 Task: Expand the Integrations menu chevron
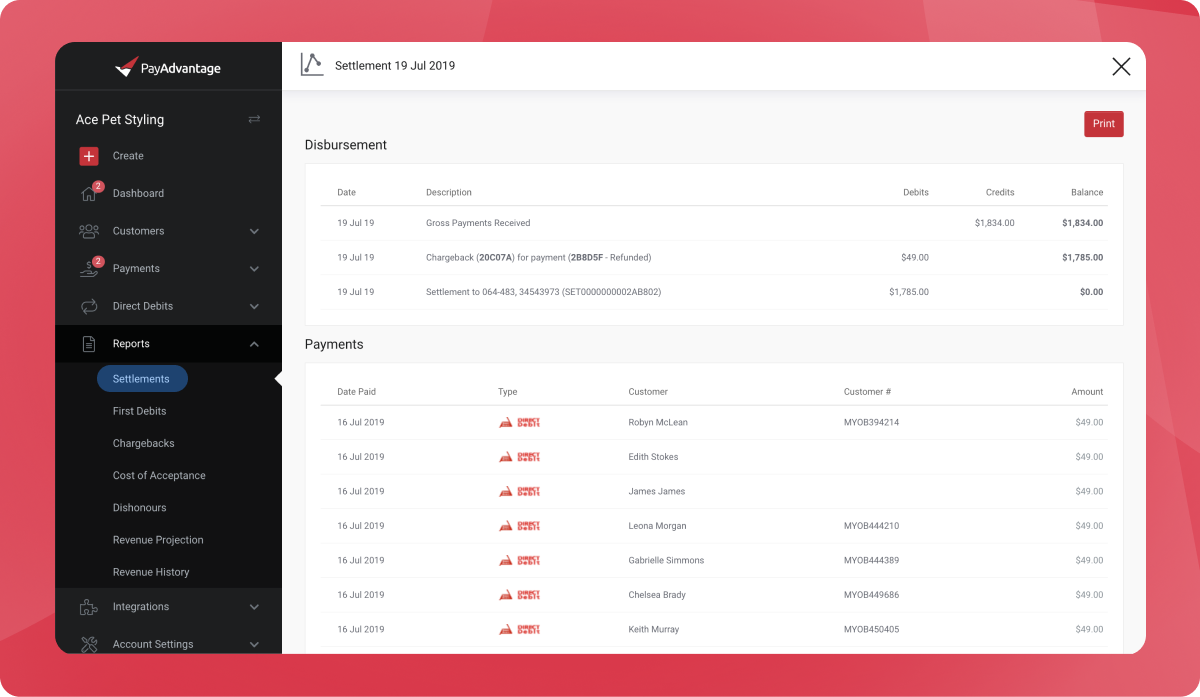254,607
